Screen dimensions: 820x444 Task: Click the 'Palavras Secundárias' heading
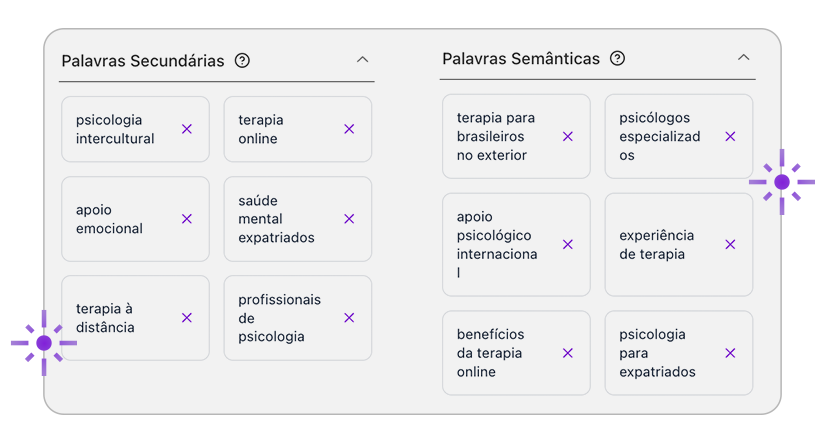coord(143,60)
